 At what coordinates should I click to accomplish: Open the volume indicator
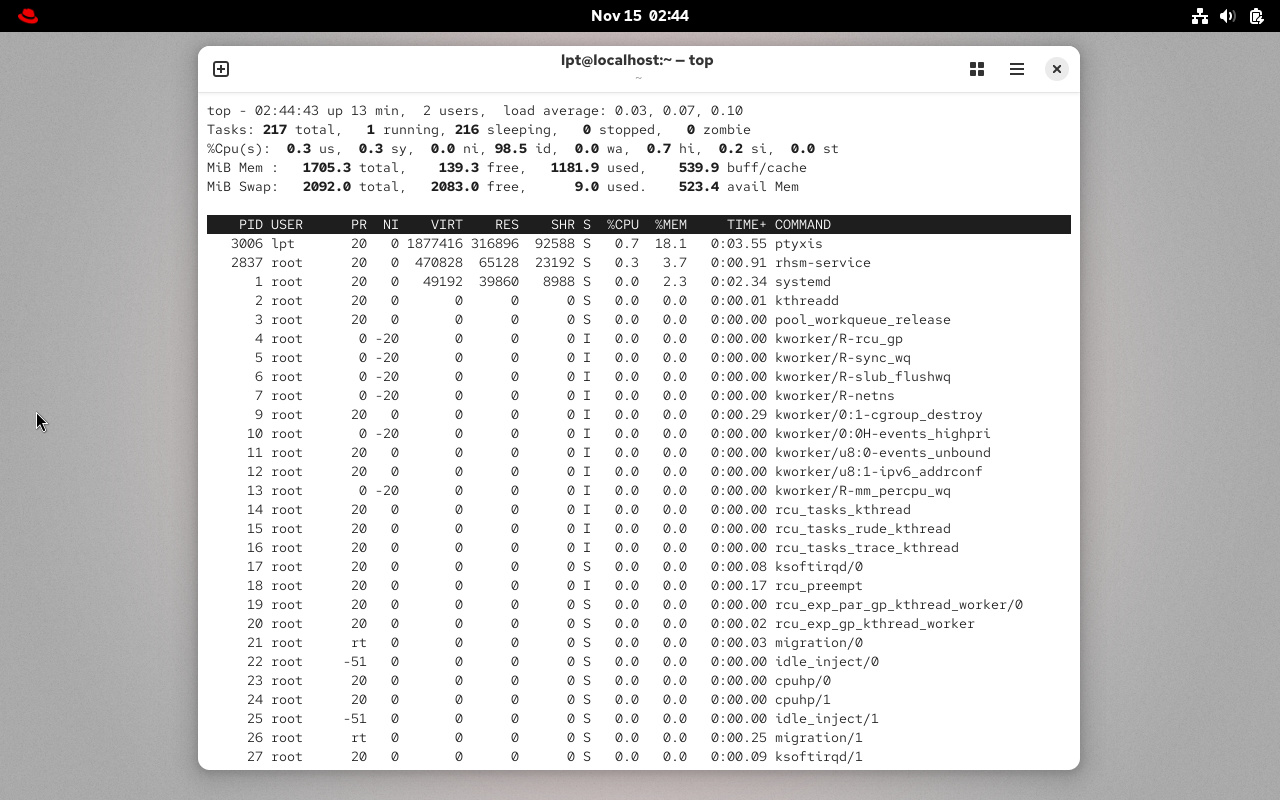coord(1228,16)
